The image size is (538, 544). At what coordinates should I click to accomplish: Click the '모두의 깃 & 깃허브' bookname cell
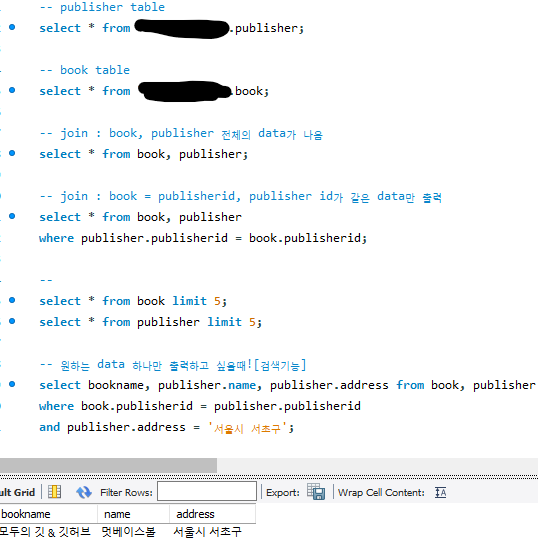[x=45, y=532]
